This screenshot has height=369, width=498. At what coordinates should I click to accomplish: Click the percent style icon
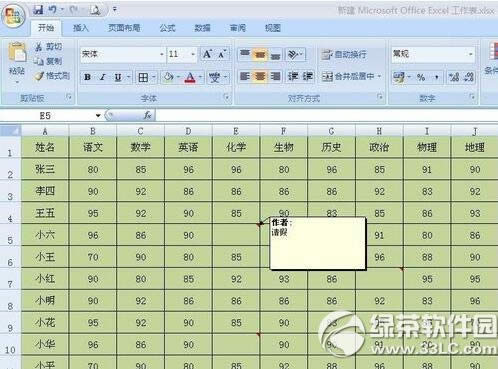421,78
